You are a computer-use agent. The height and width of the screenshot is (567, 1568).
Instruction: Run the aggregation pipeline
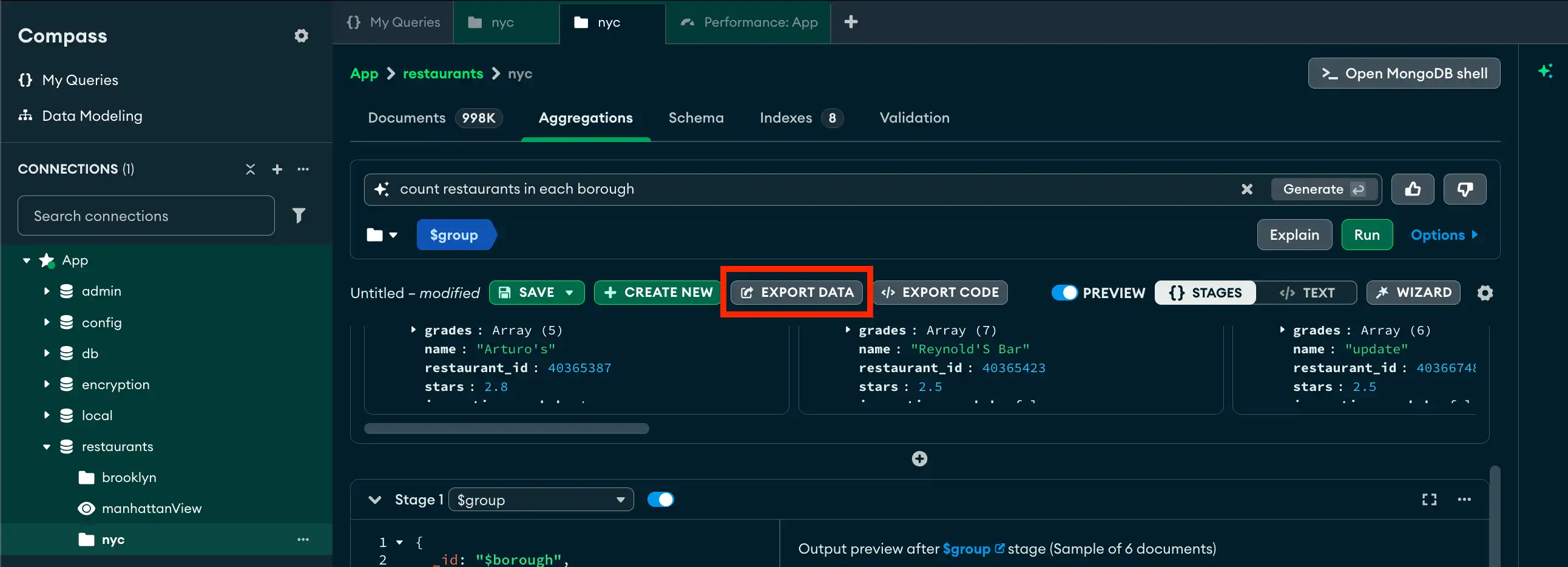(x=1367, y=234)
